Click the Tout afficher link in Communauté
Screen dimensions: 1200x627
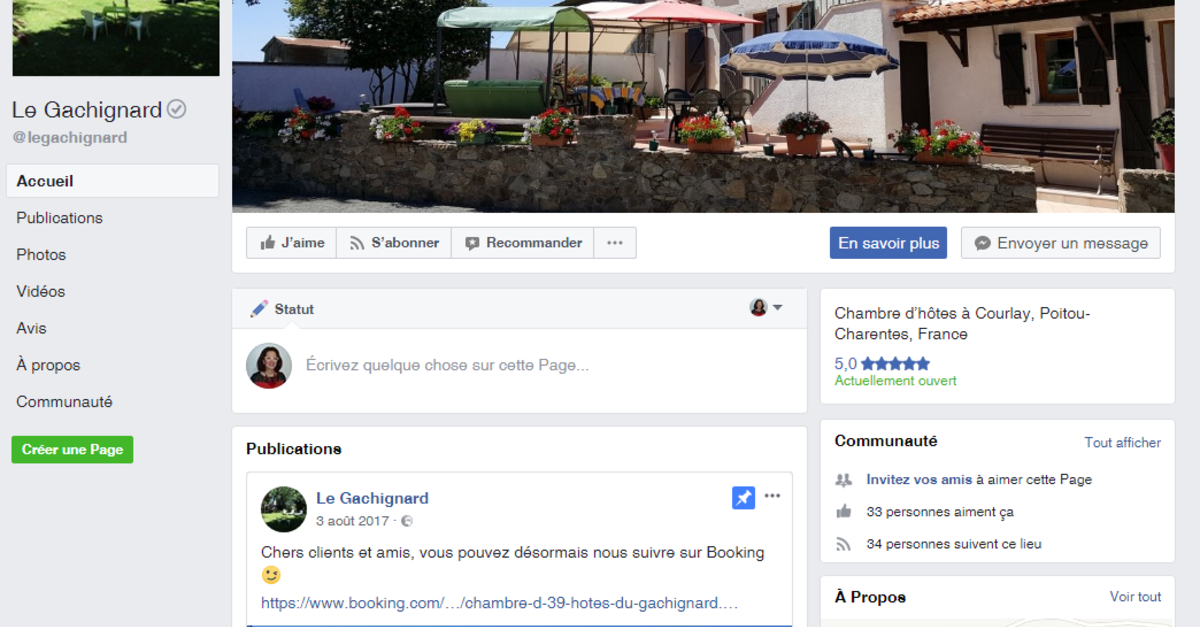(1123, 442)
